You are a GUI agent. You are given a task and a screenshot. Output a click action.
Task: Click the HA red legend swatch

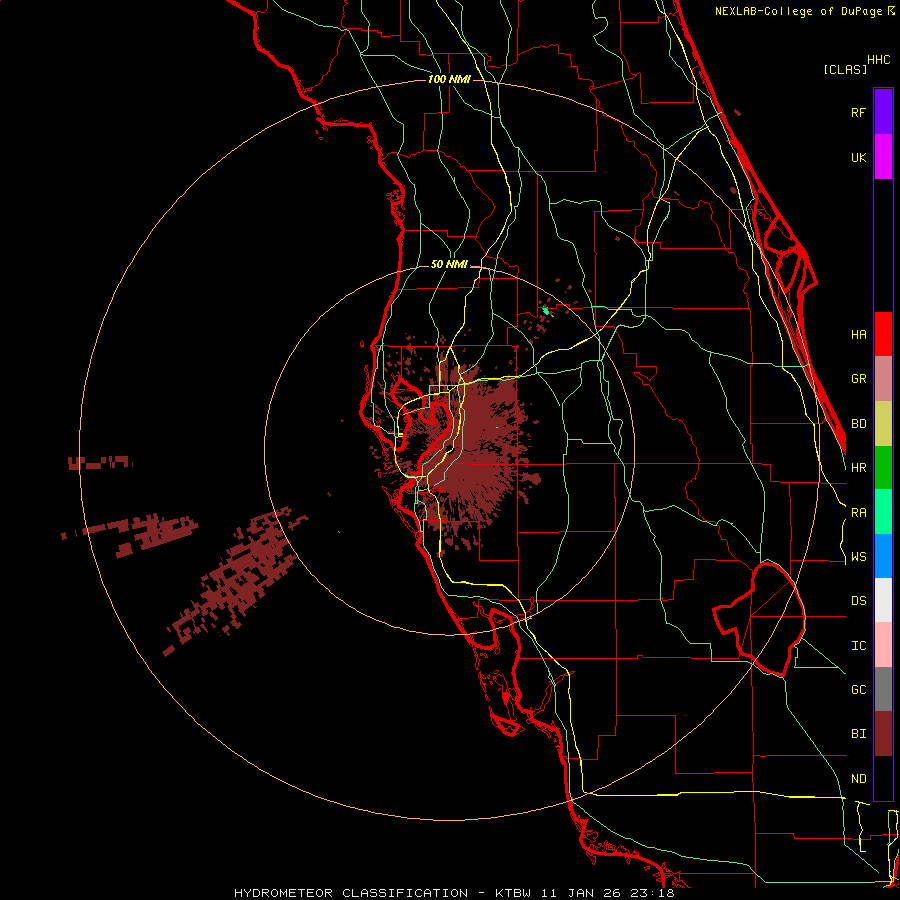883,334
